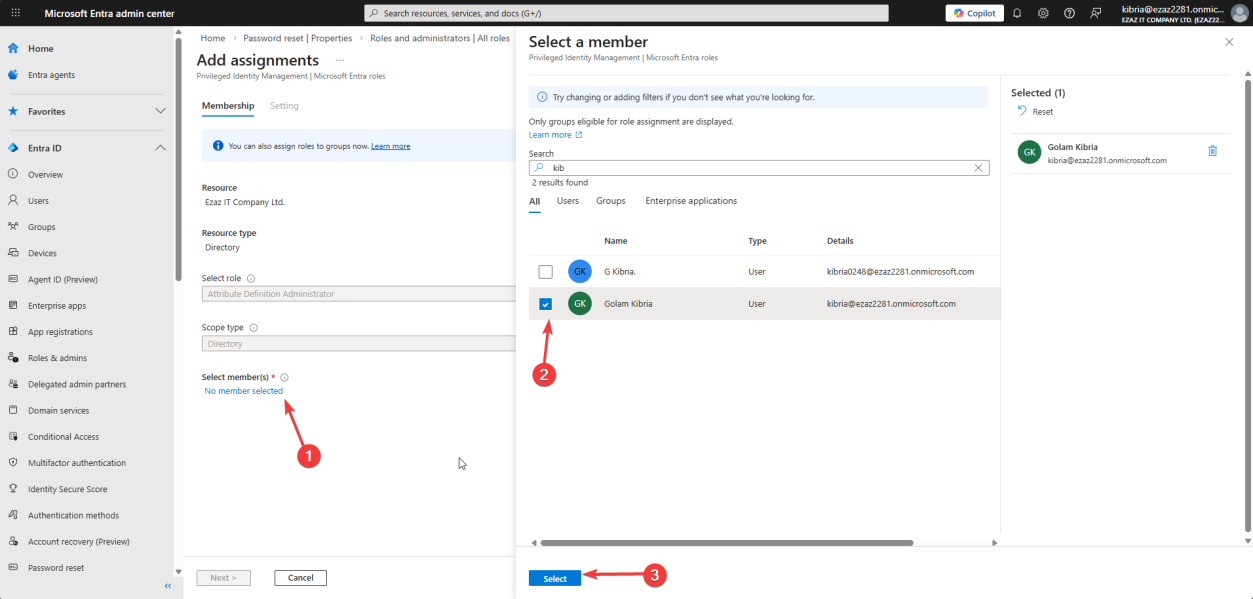Open account avatar menu
The image size is (1253, 599).
[1240, 13]
